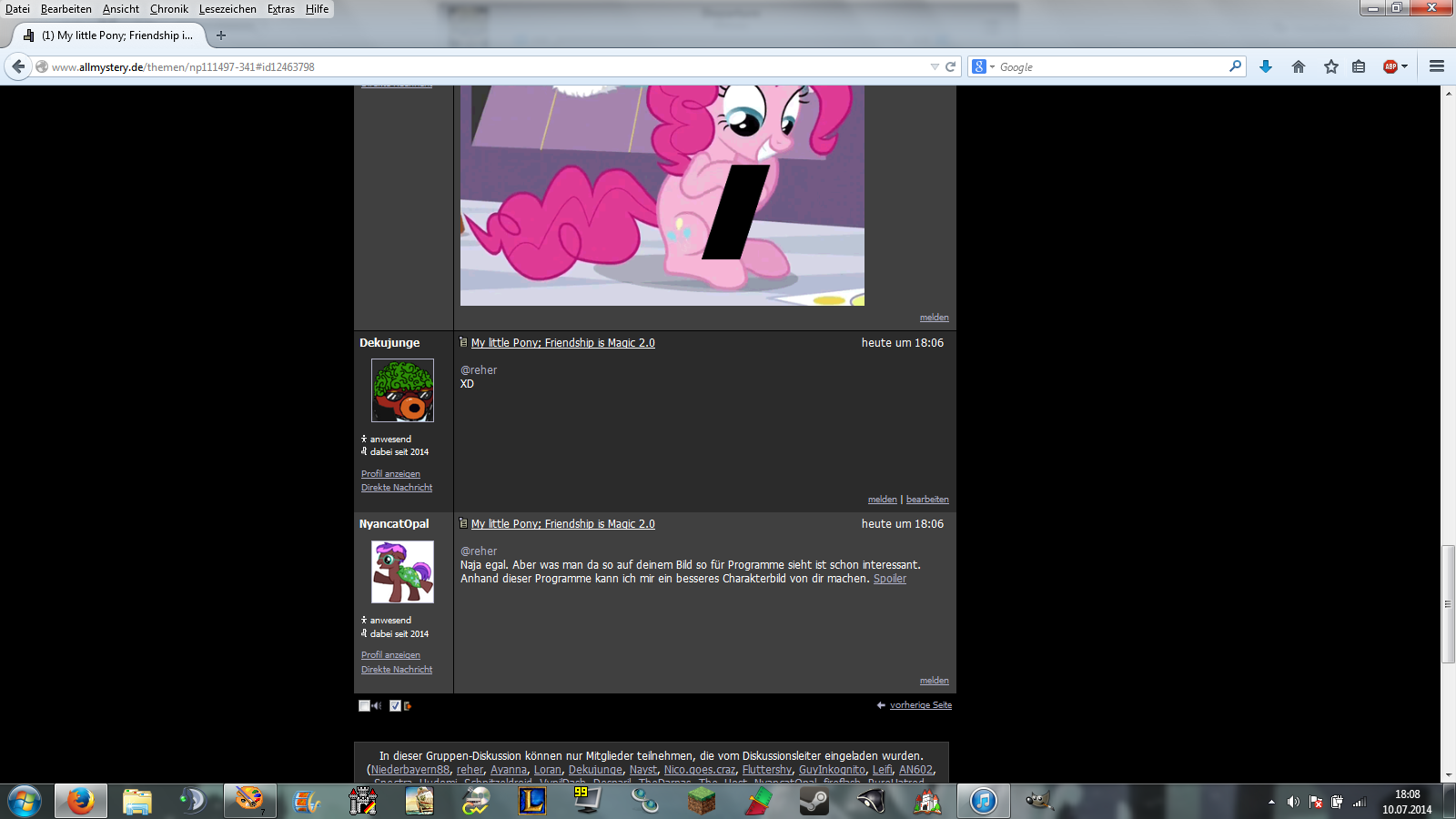Screen dimensions: 1456x819
Task: Click the back arrow navigation button
Action: tap(18, 66)
